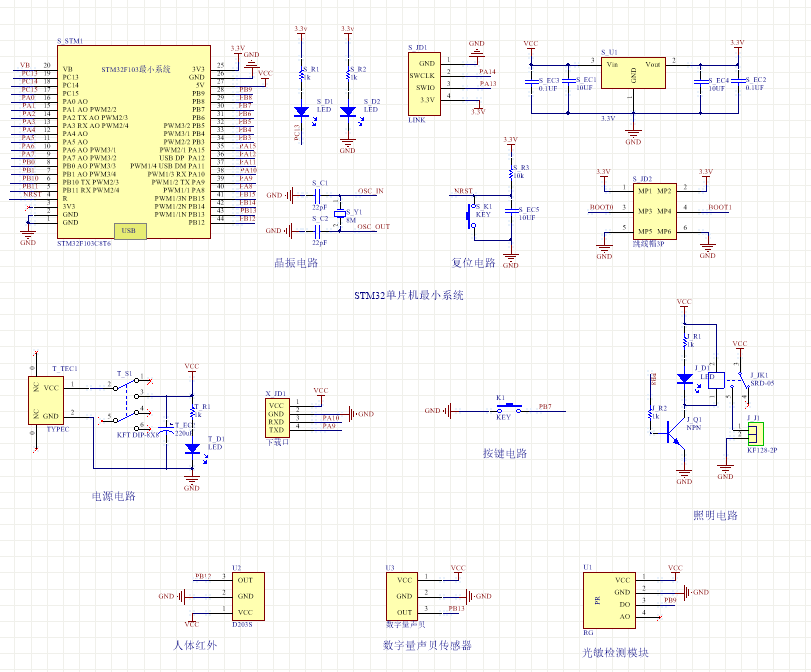Select the U2 D203S infrared sensor block
Image resolution: width=811 pixels, height=672 pixels.
pyautogui.click(x=248, y=596)
